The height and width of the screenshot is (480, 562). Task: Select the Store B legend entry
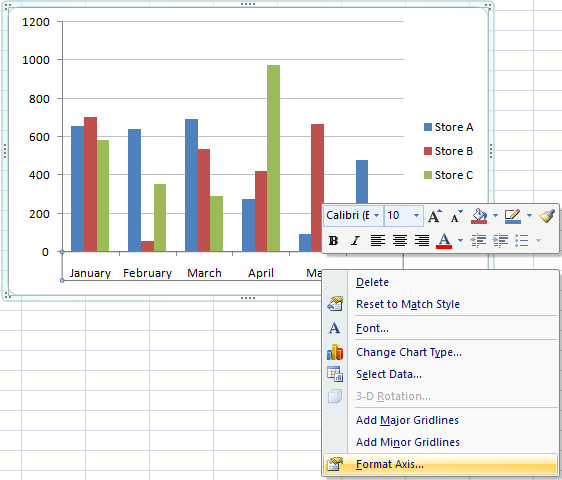point(448,151)
